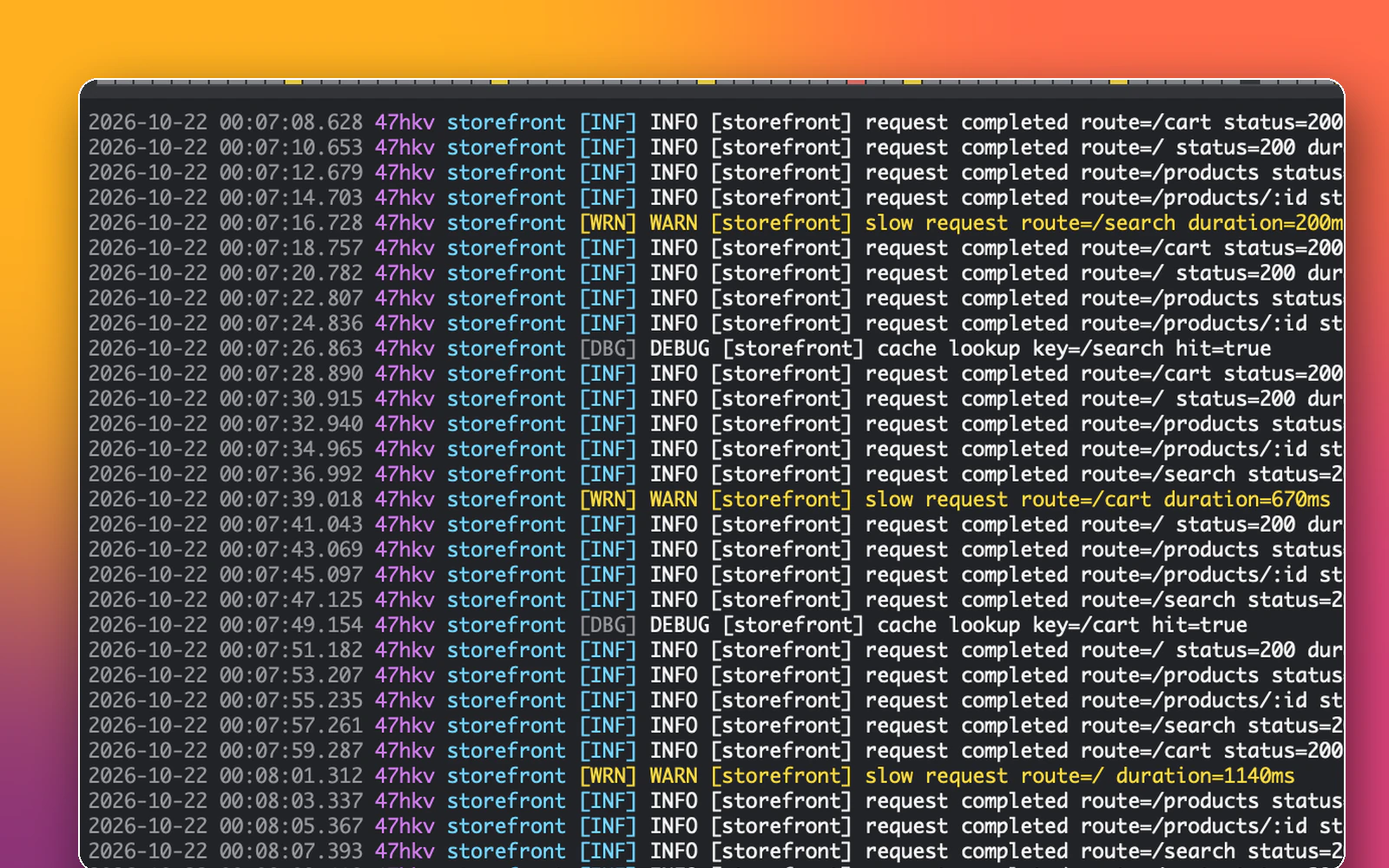Select timestamp 00:07:08.628

tap(291, 122)
